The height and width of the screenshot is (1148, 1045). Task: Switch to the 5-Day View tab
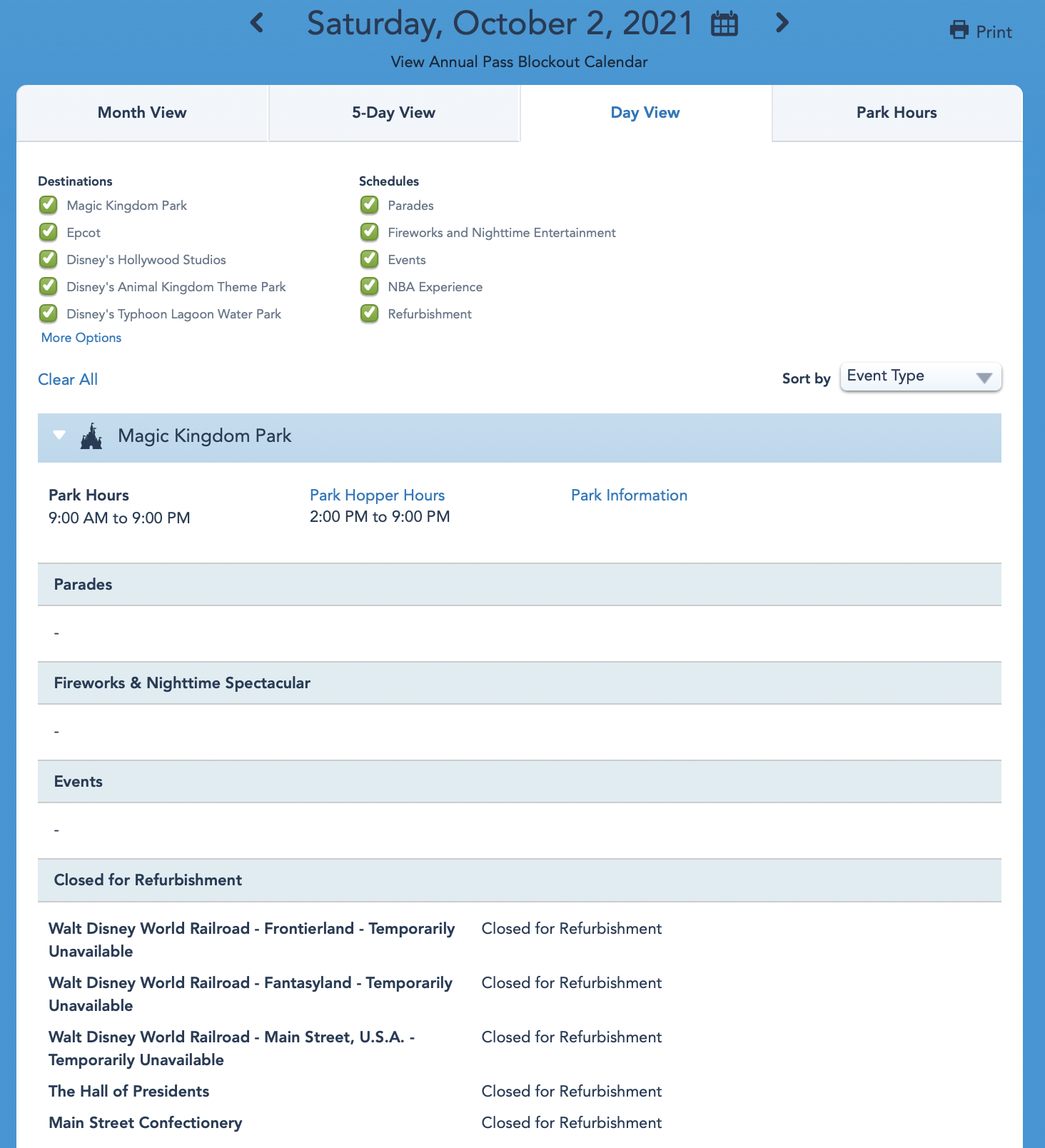[x=393, y=113]
